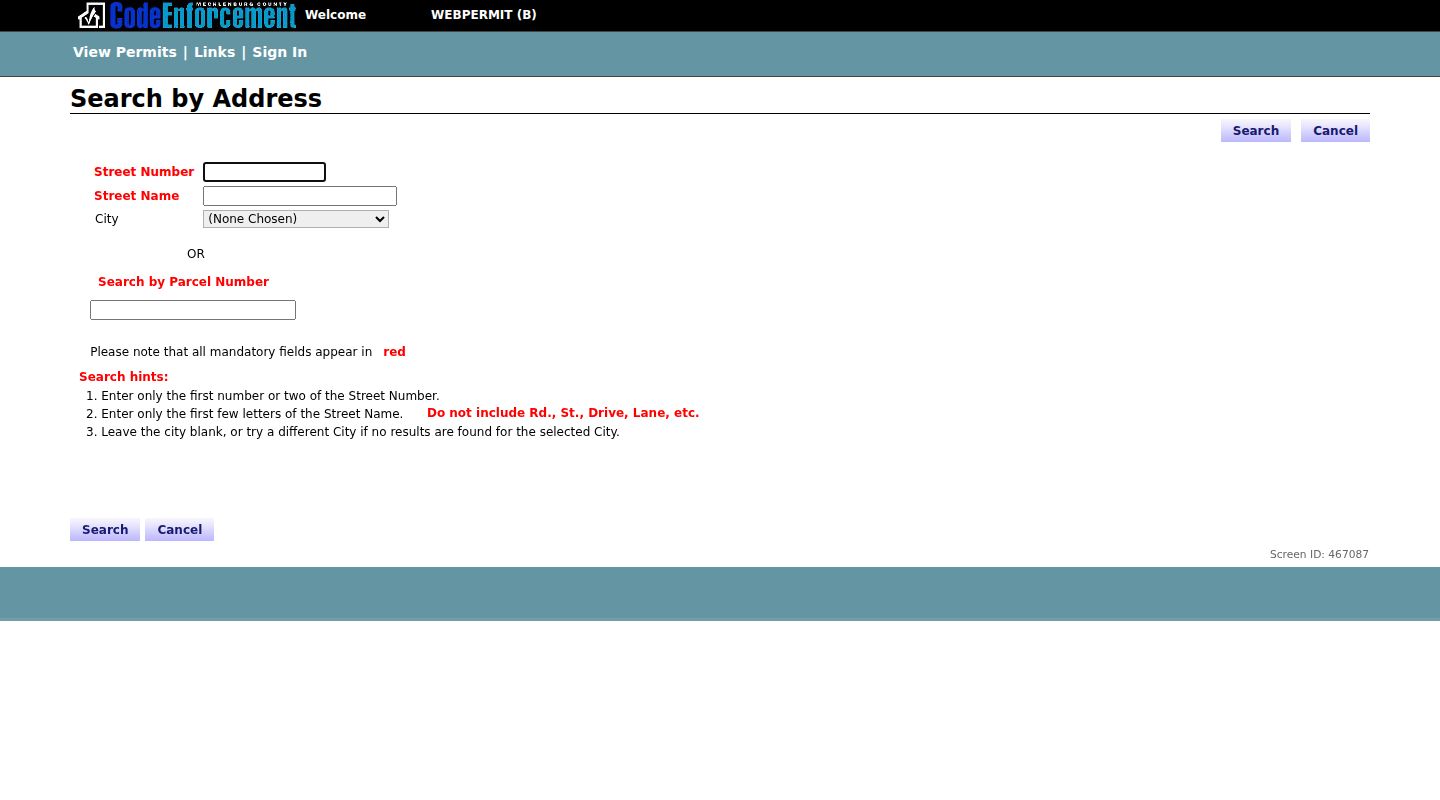Focus the Parcel Number input box
Screen dimensions: 1440x800
click(193, 310)
